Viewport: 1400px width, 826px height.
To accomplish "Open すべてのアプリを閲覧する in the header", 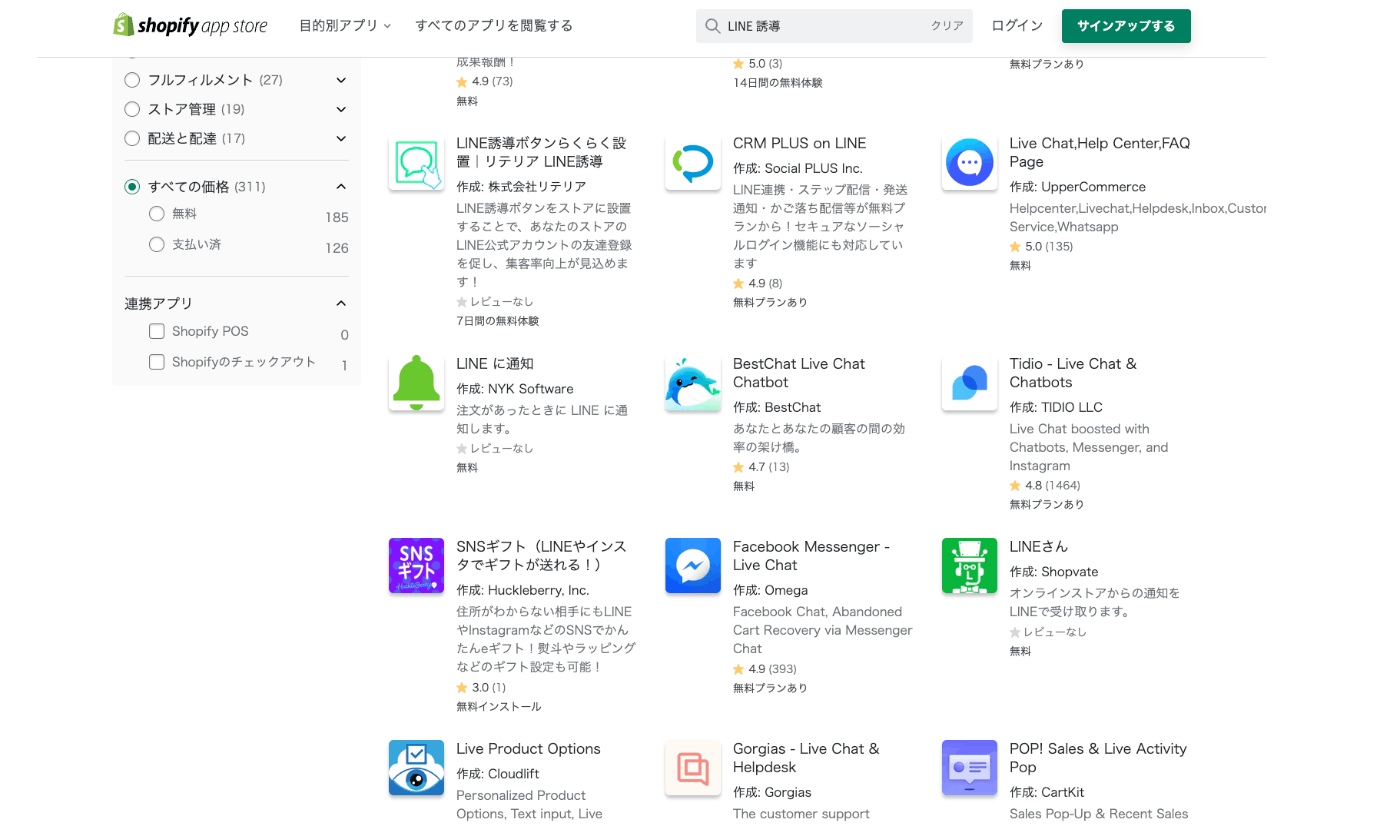I will click(494, 26).
